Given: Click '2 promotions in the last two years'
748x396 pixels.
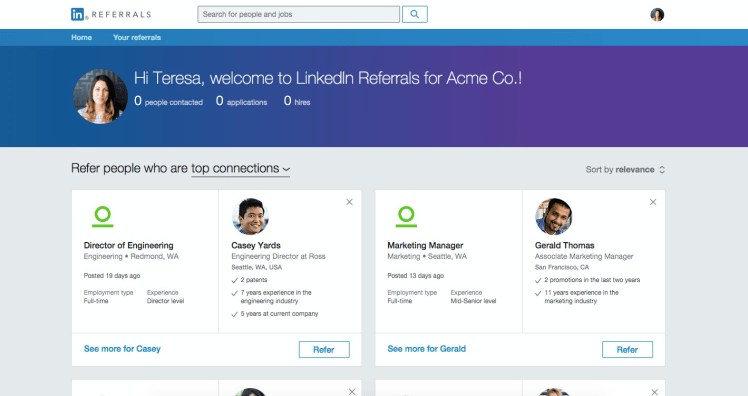Looking at the screenshot, I should coord(588,280).
